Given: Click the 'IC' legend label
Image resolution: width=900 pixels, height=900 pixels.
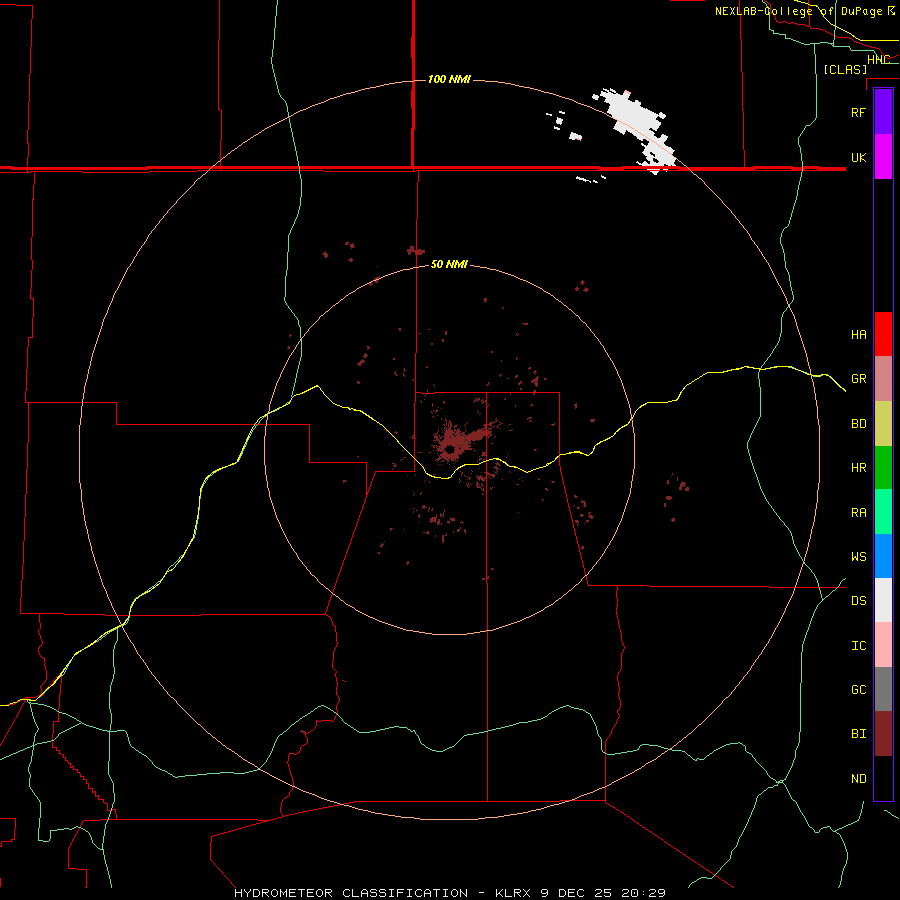Looking at the screenshot, I should [x=858, y=646].
